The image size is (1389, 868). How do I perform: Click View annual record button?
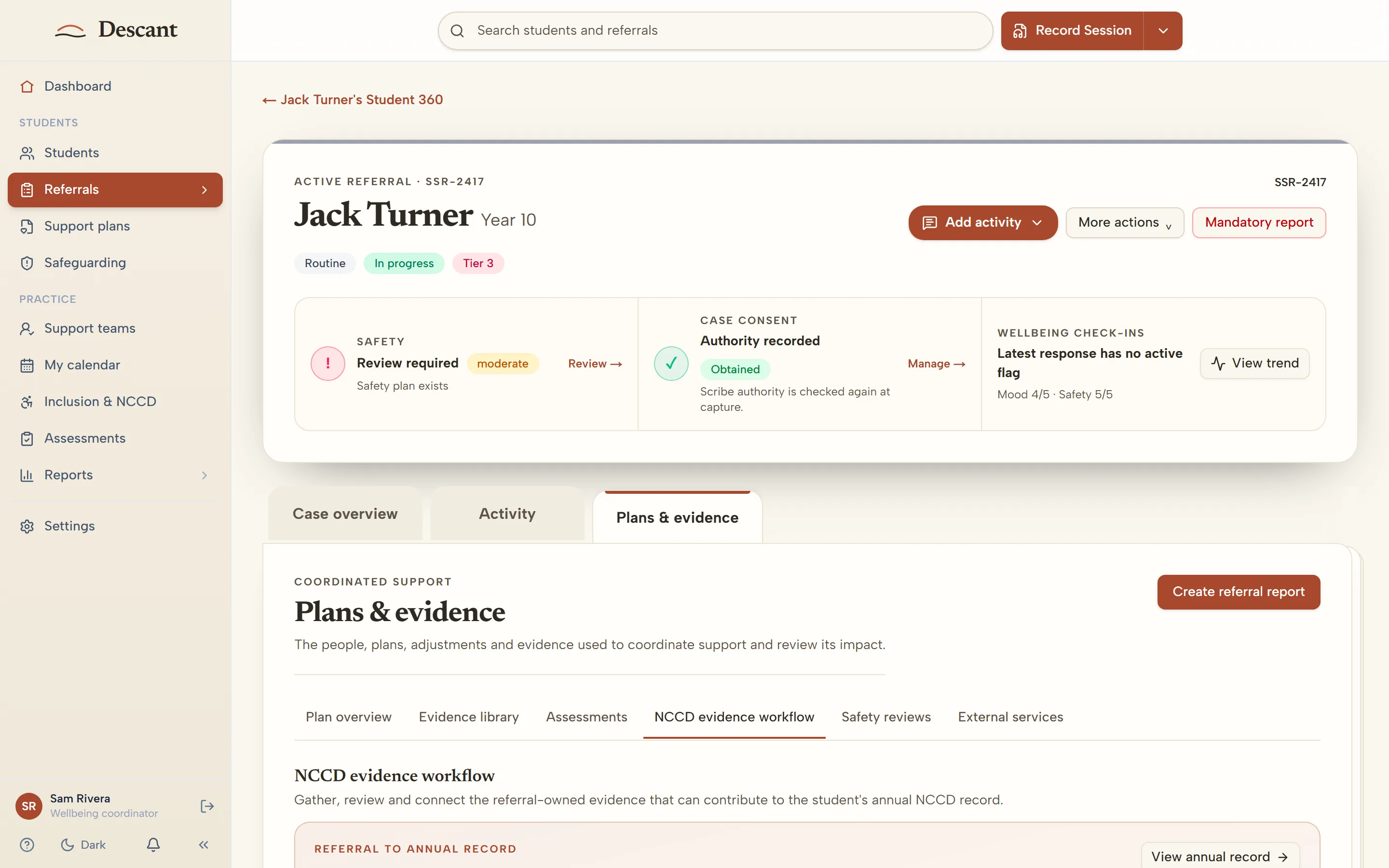click(x=1220, y=856)
